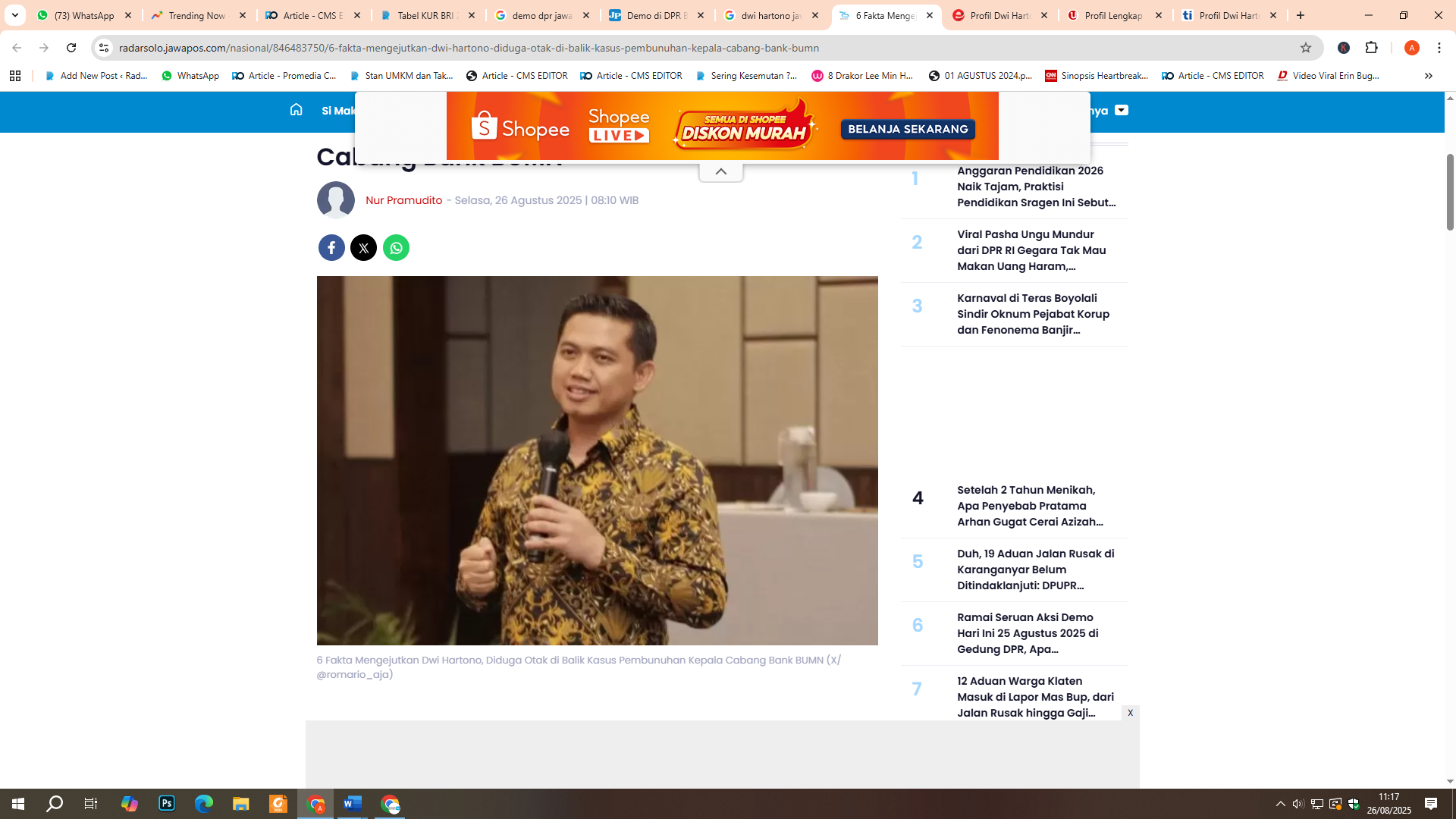Open the Chrome three-dot menu
This screenshot has height=819, width=1456.
(1439, 47)
